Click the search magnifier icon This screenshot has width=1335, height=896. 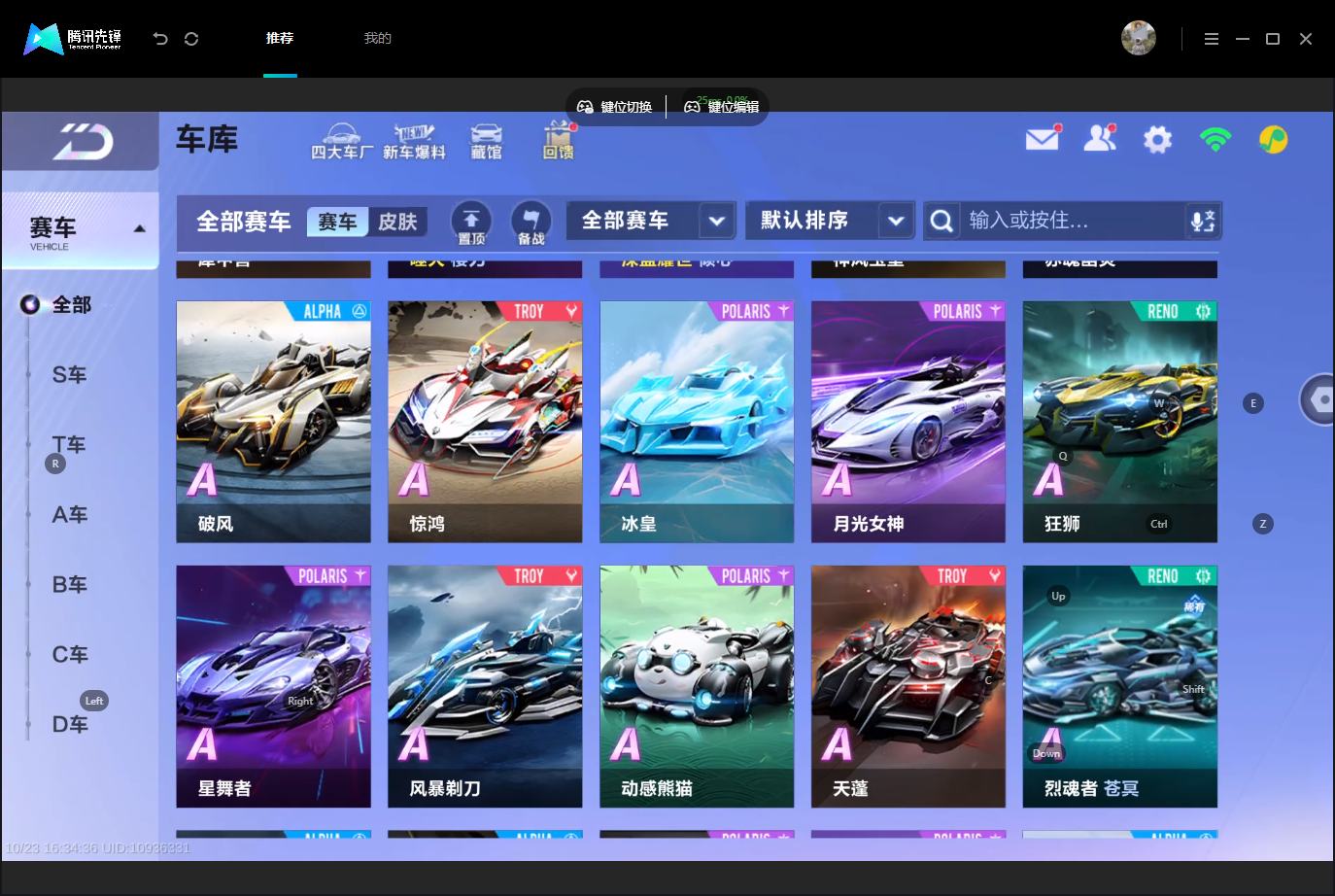[x=941, y=221]
